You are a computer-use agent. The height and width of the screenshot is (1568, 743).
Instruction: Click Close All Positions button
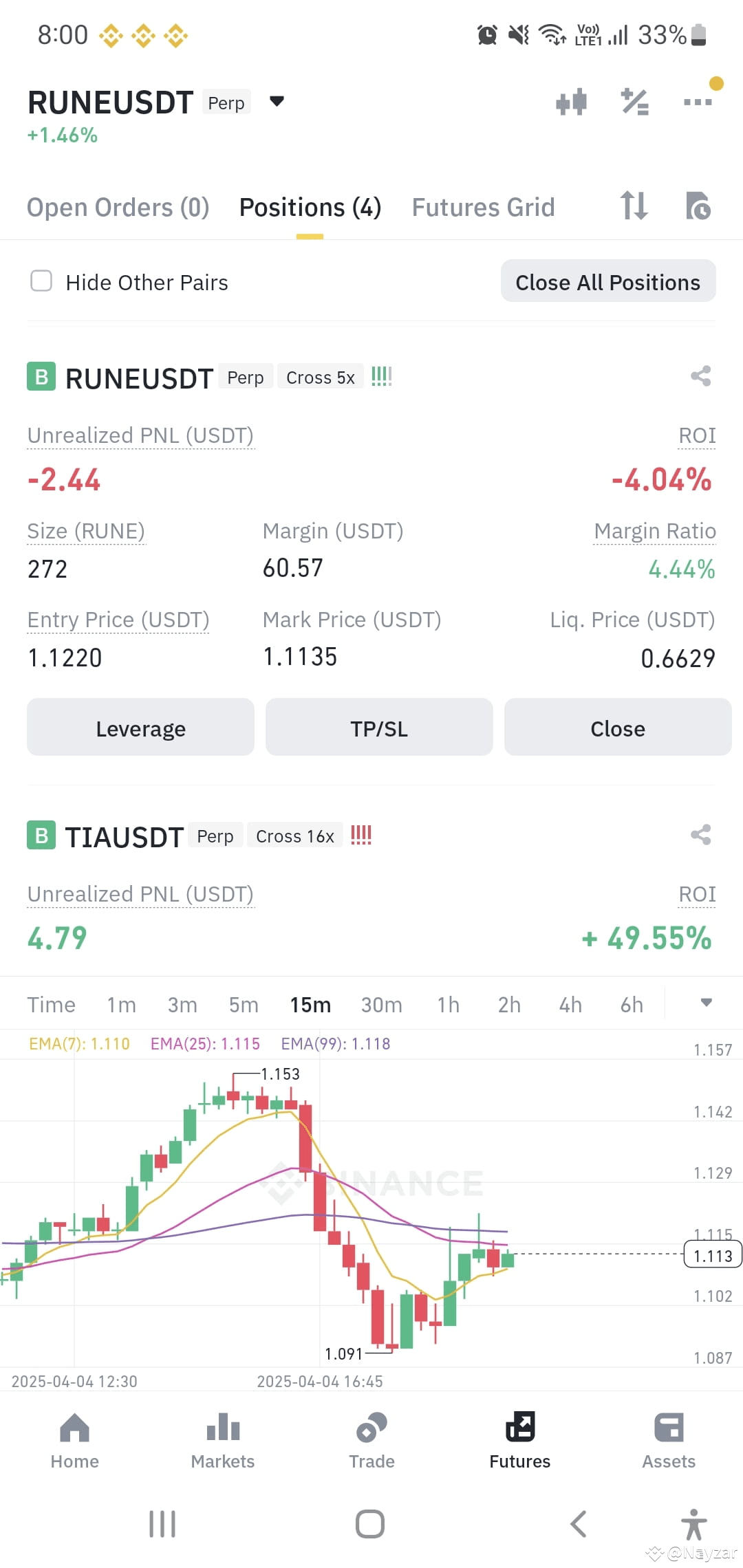tap(608, 281)
